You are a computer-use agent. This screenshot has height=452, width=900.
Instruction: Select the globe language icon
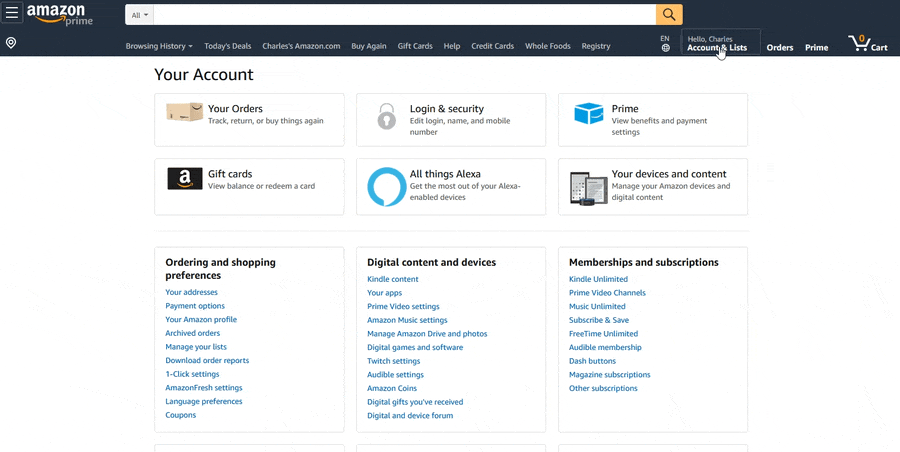[665, 47]
